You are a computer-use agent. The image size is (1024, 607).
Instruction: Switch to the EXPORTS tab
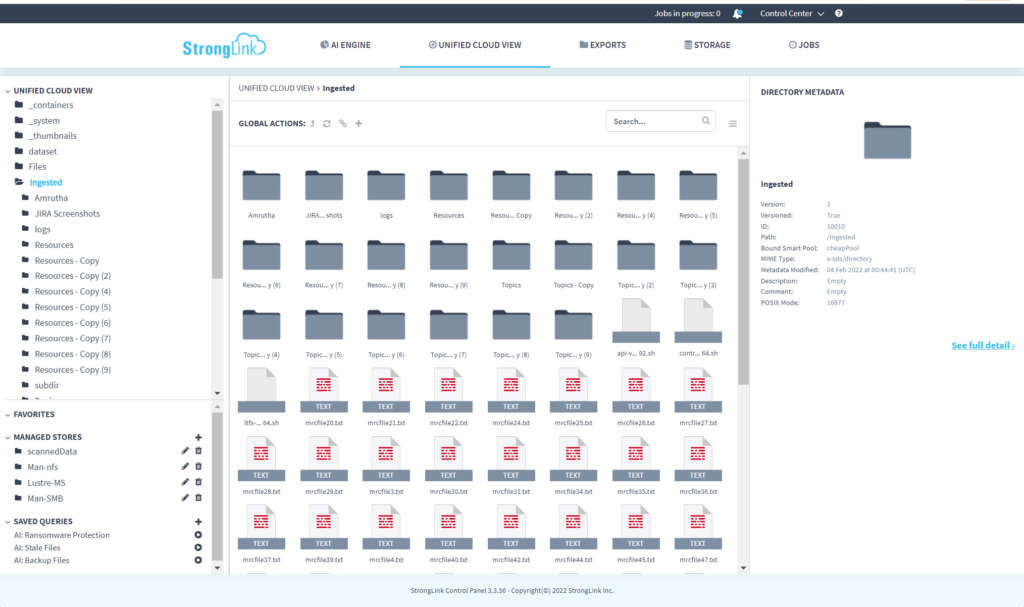[x=603, y=45]
